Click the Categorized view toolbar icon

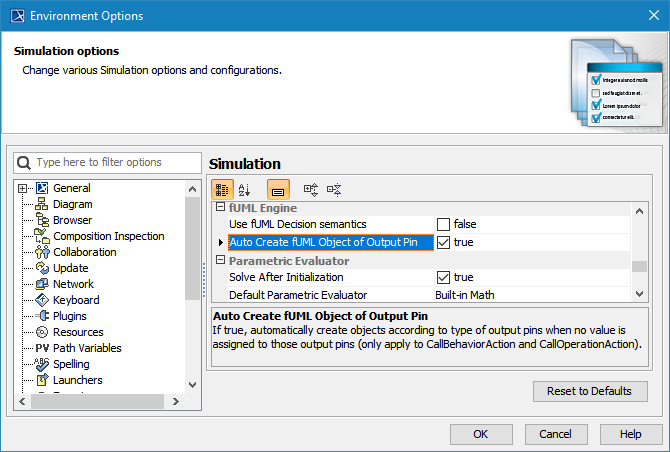pos(223,188)
